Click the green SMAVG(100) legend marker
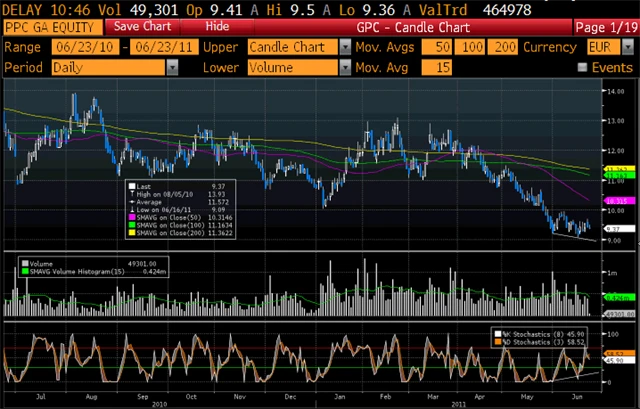The height and width of the screenshot is (409, 640). 131,223
